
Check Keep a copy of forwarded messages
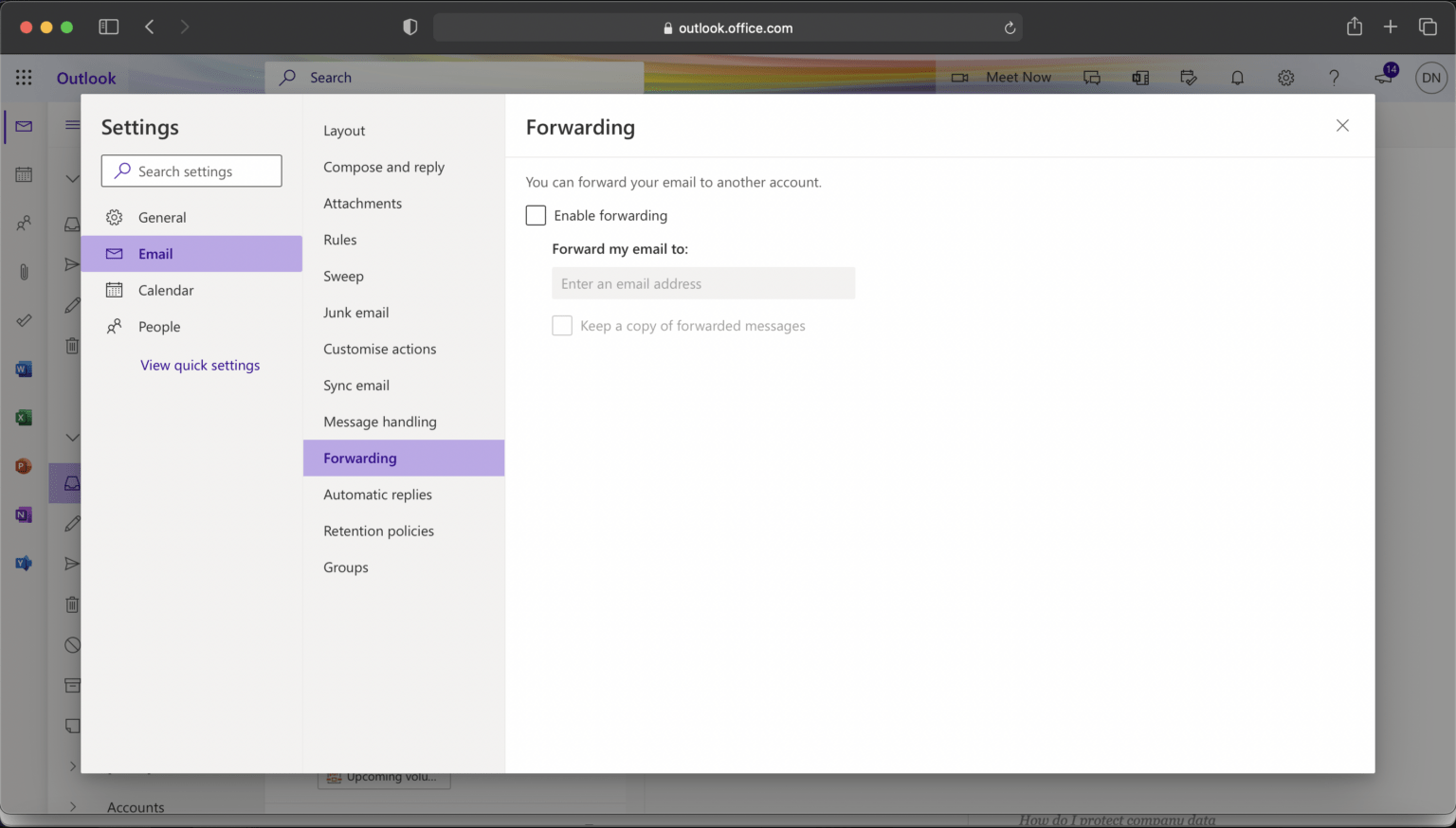pyautogui.click(x=562, y=325)
